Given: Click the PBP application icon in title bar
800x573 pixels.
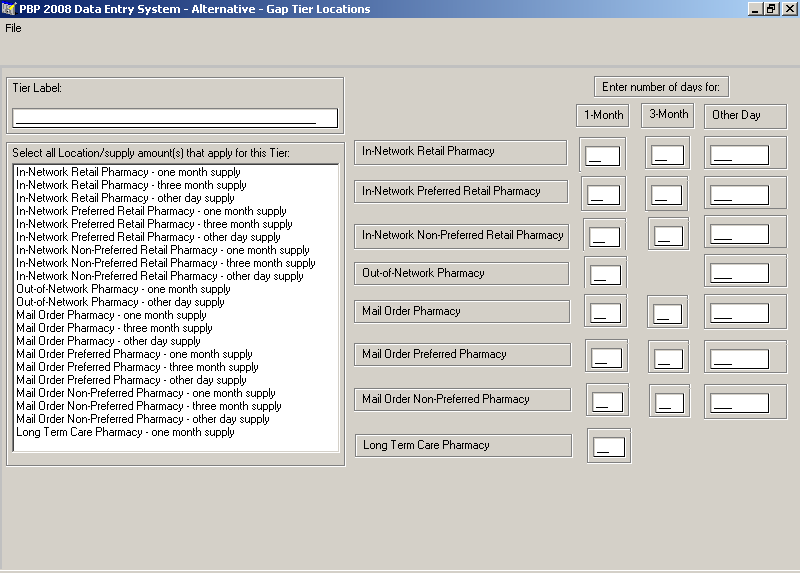Looking at the screenshot, I should point(9,9).
